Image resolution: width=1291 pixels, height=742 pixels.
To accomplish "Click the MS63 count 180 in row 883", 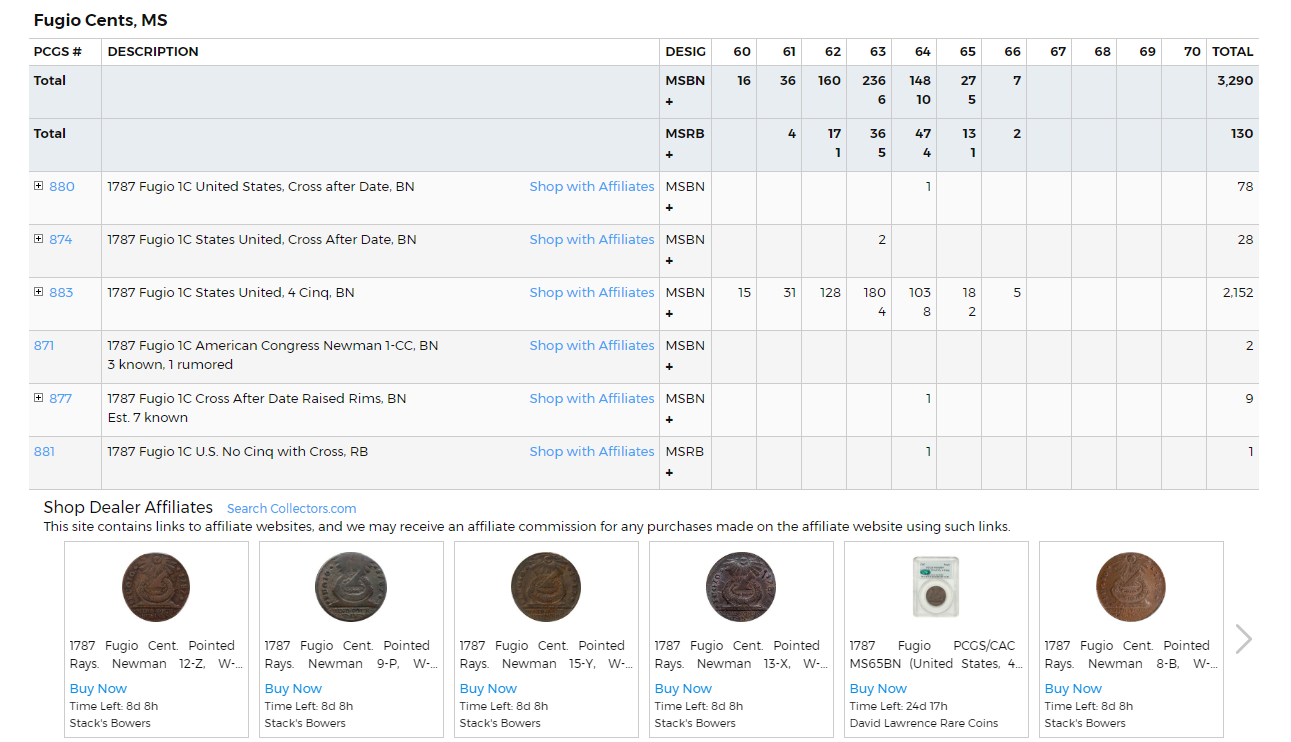I will [x=875, y=293].
